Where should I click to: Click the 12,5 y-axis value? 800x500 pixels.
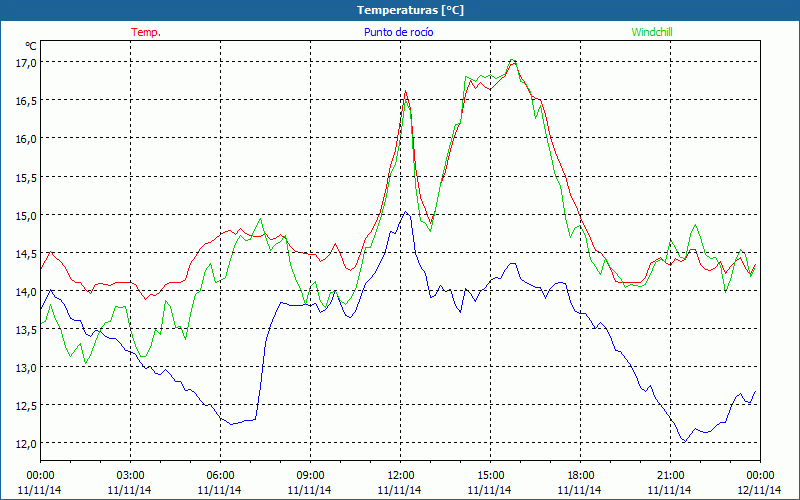[26, 406]
